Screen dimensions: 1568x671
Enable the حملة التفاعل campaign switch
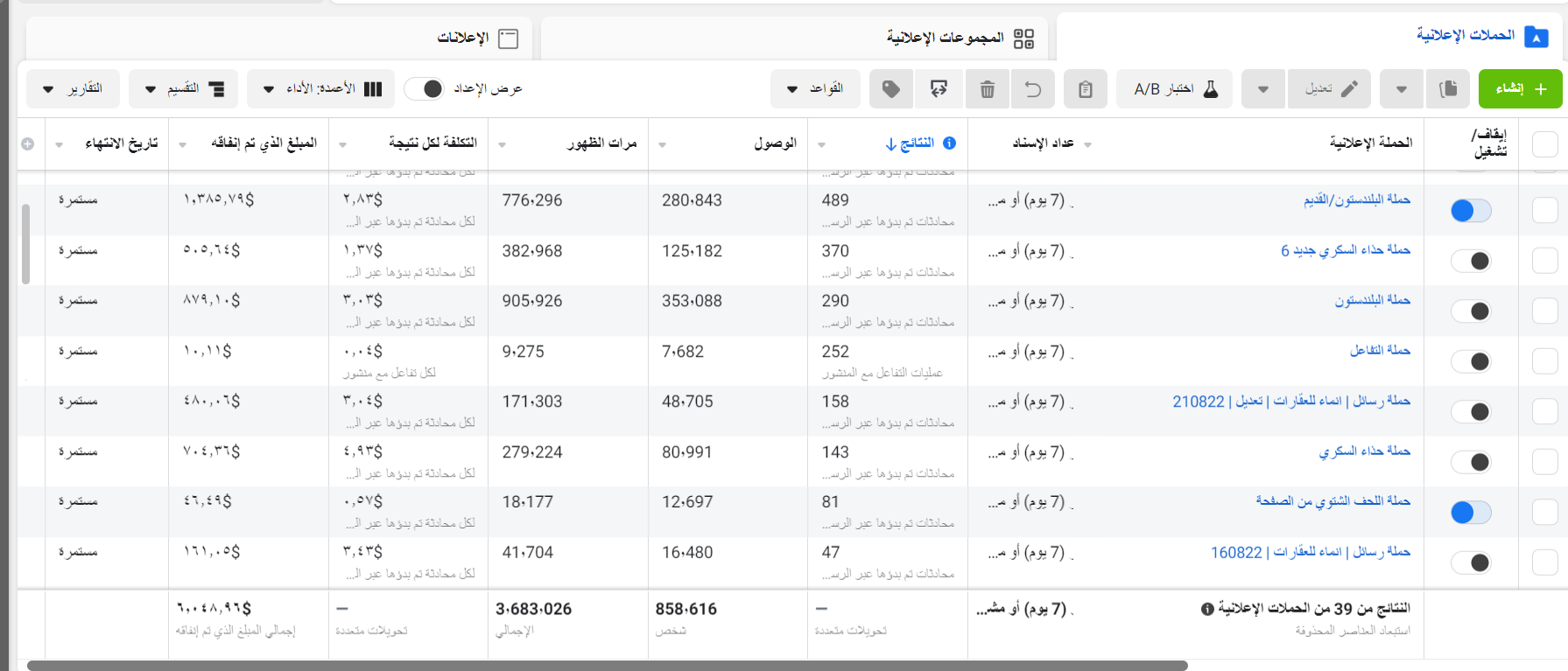(1470, 361)
